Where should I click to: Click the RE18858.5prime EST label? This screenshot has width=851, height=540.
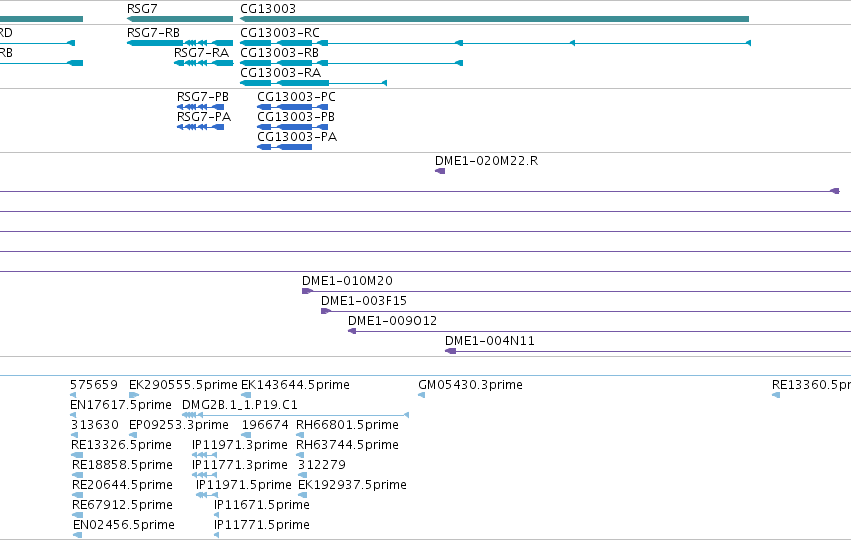pyautogui.click(x=122, y=465)
